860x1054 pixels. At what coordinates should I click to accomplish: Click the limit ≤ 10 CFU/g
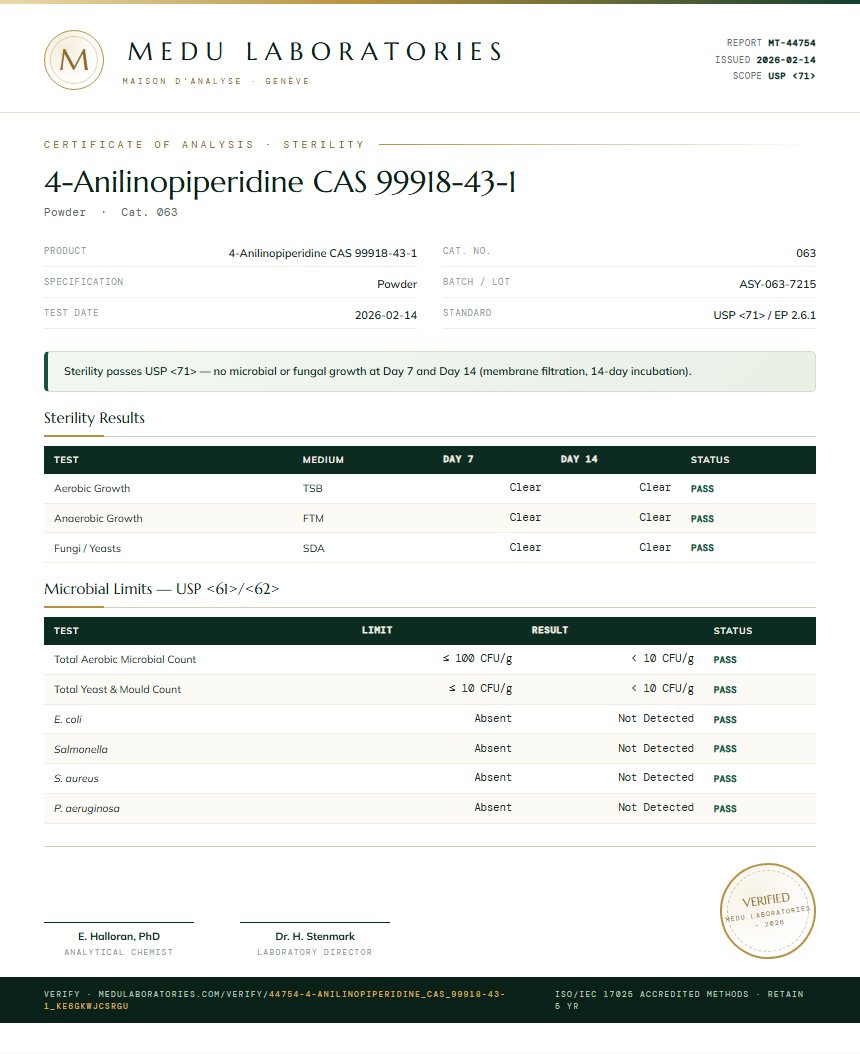click(480, 688)
